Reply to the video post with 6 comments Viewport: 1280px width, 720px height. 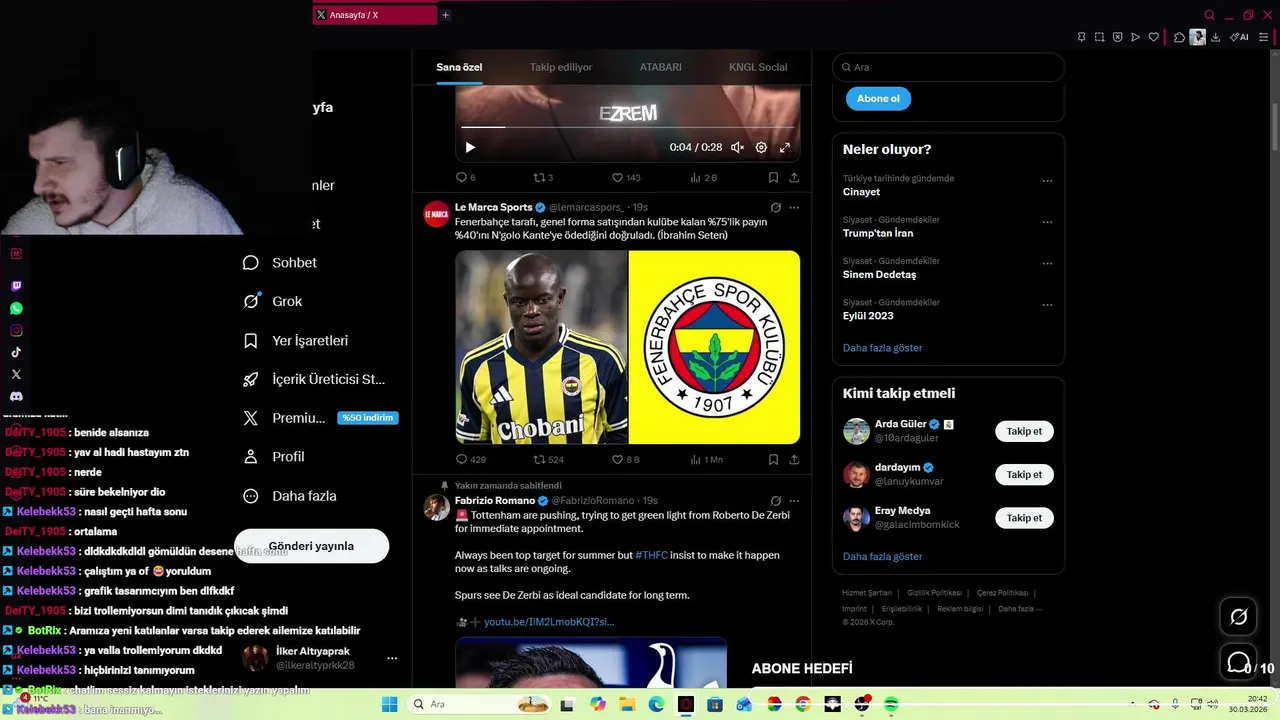point(465,177)
